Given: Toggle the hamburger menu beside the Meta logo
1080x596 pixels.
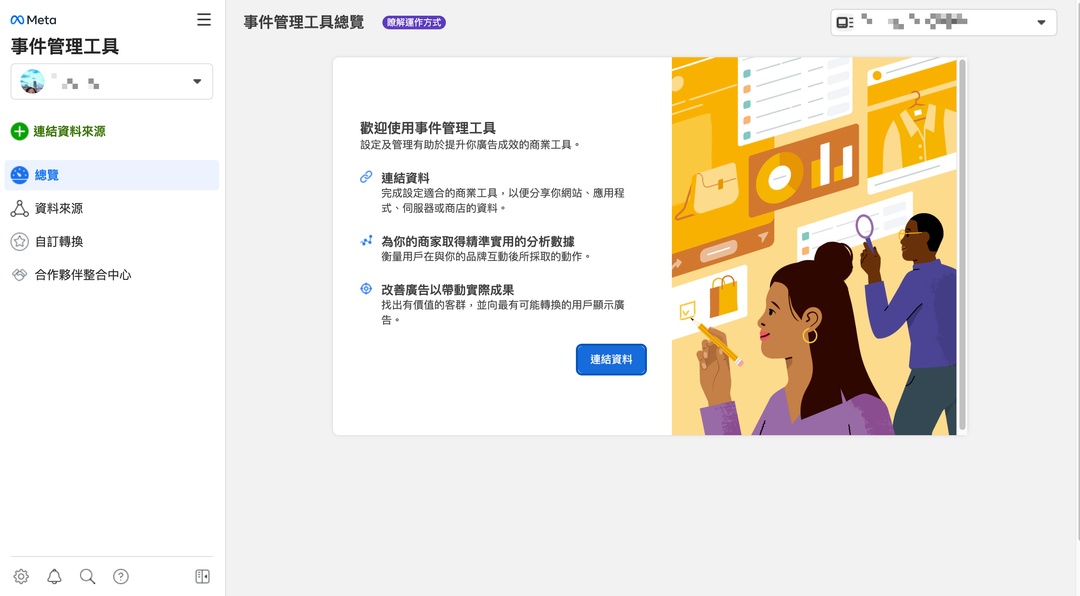Looking at the screenshot, I should [204, 20].
